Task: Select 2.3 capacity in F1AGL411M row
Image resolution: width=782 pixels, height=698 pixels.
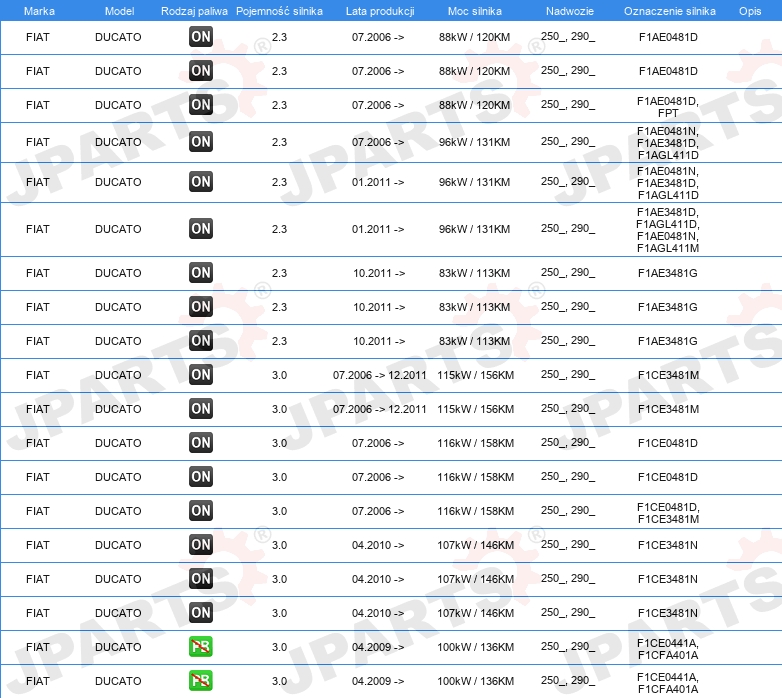Action: tap(279, 229)
